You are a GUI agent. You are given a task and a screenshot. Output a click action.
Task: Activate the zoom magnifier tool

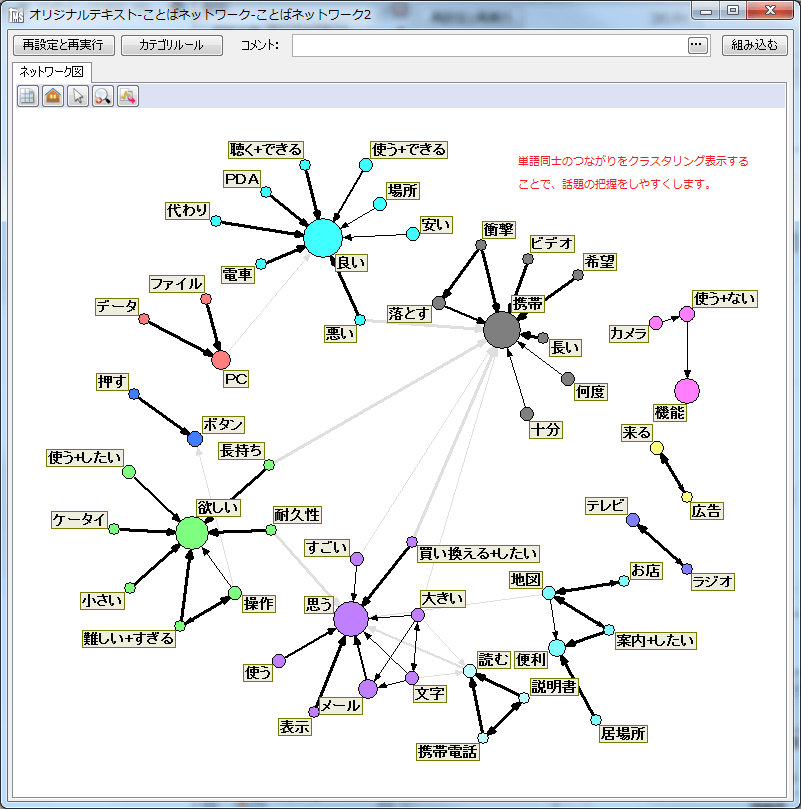[102, 96]
